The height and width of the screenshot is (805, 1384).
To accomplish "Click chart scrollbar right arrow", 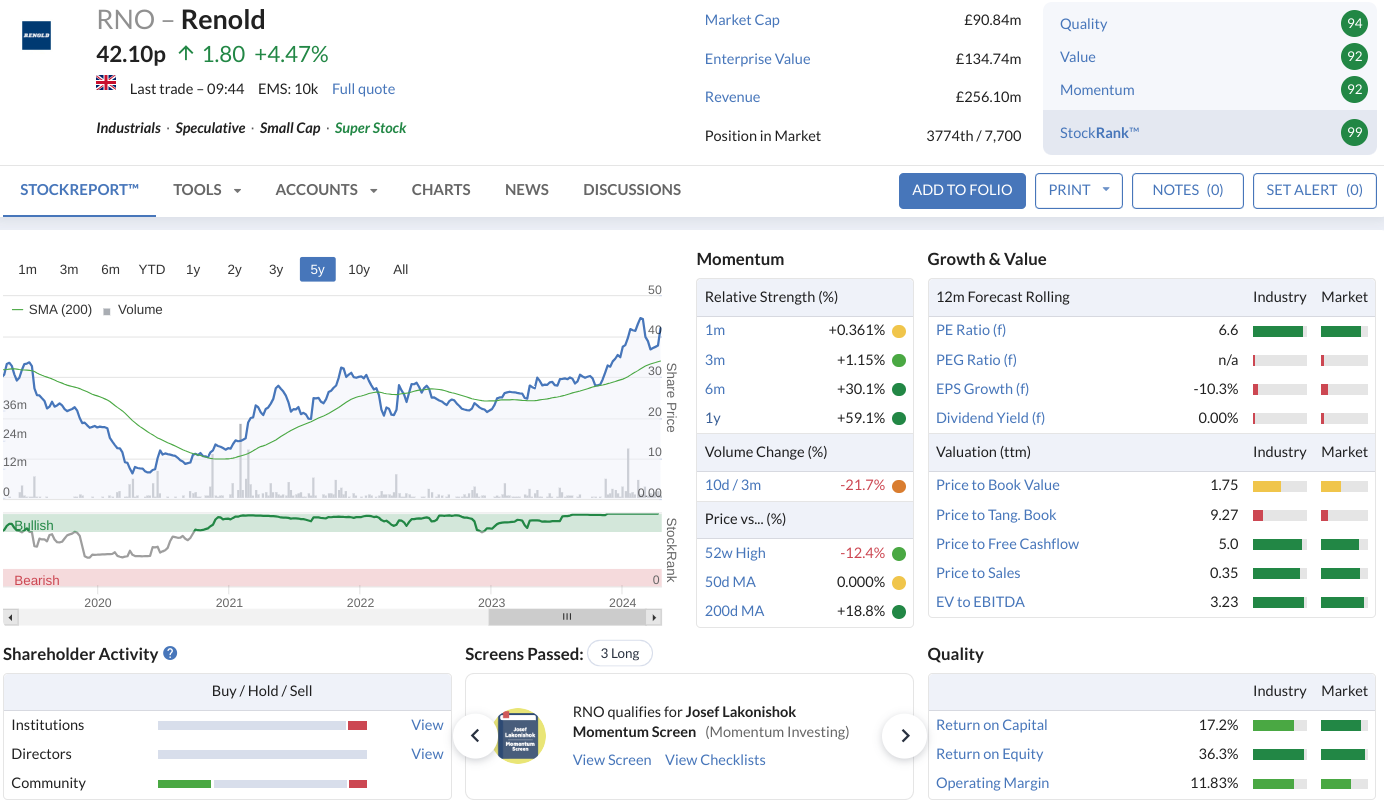I will point(655,617).
